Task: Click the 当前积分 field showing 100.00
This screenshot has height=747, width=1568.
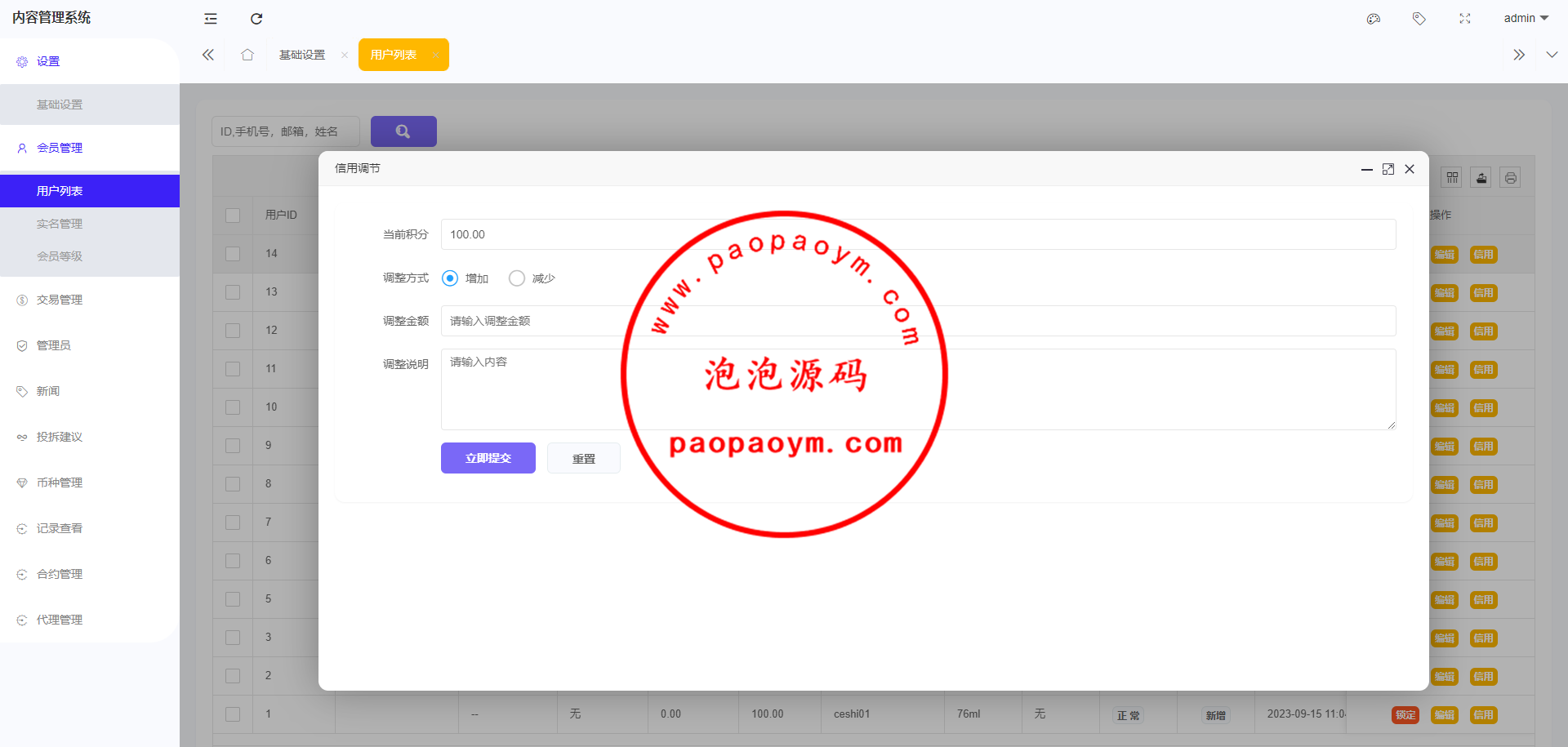Action: pos(919,234)
